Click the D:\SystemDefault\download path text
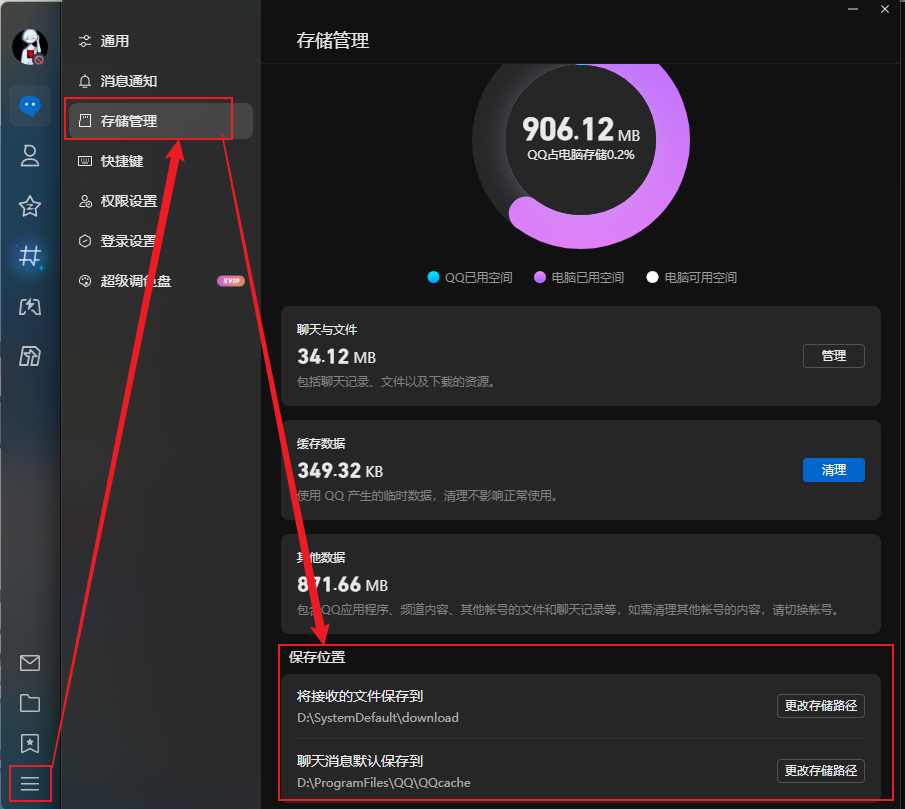 click(x=378, y=718)
